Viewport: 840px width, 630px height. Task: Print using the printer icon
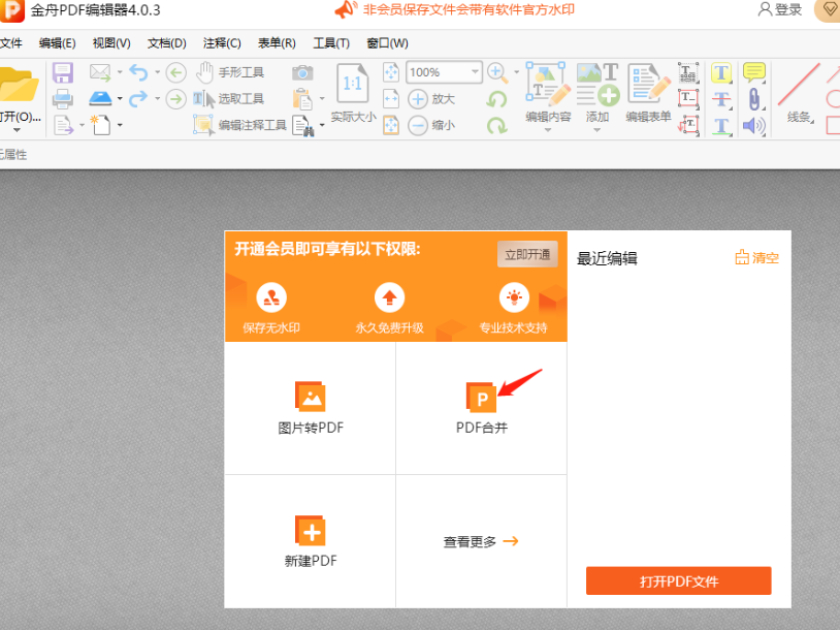pyautogui.click(x=63, y=99)
